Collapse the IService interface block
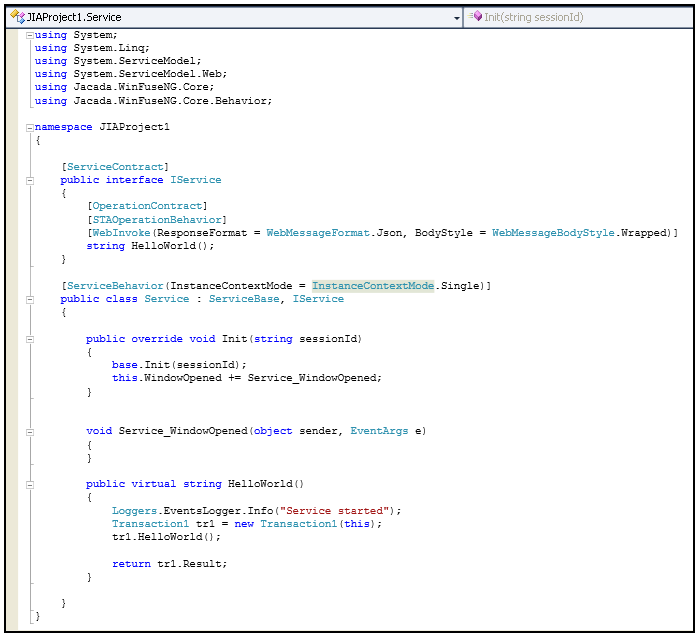The height and width of the screenshot is (637, 699). click(x=30, y=181)
